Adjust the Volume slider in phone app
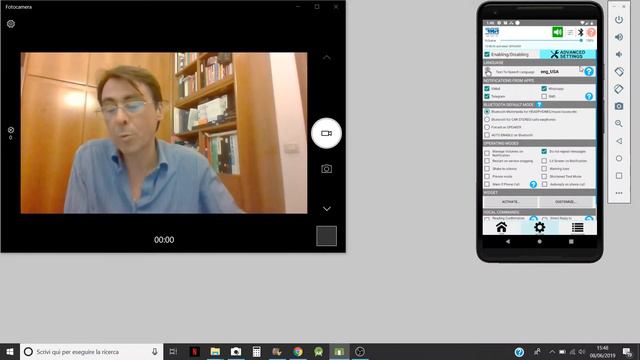 [541, 40]
